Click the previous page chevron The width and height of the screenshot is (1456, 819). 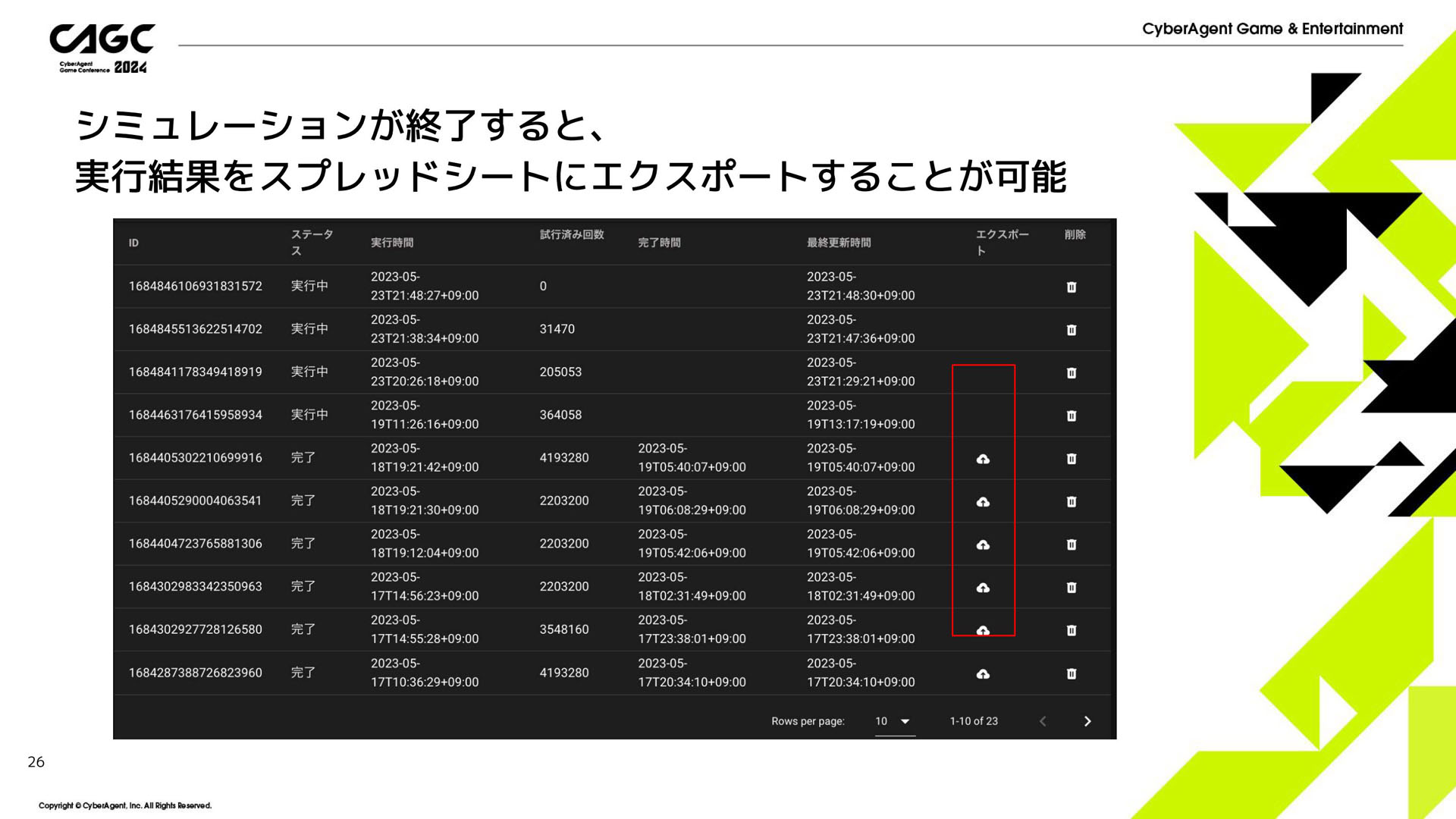pos(1043,721)
